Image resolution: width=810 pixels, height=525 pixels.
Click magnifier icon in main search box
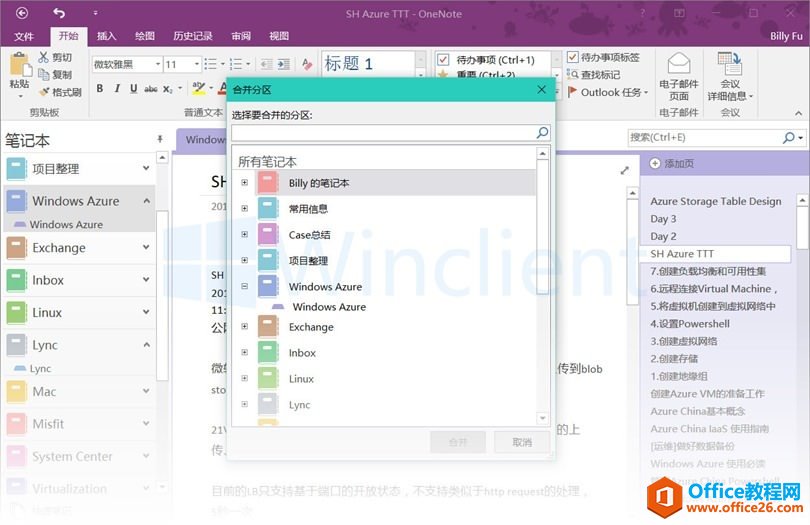(x=788, y=137)
